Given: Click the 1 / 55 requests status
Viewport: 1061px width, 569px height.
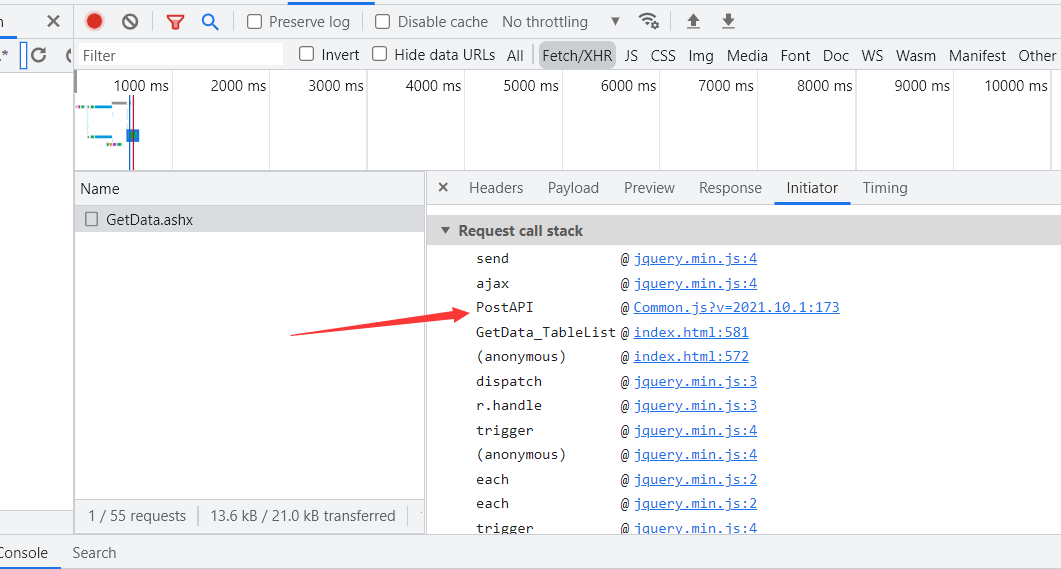Looking at the screenshot, I should (137, 516).
